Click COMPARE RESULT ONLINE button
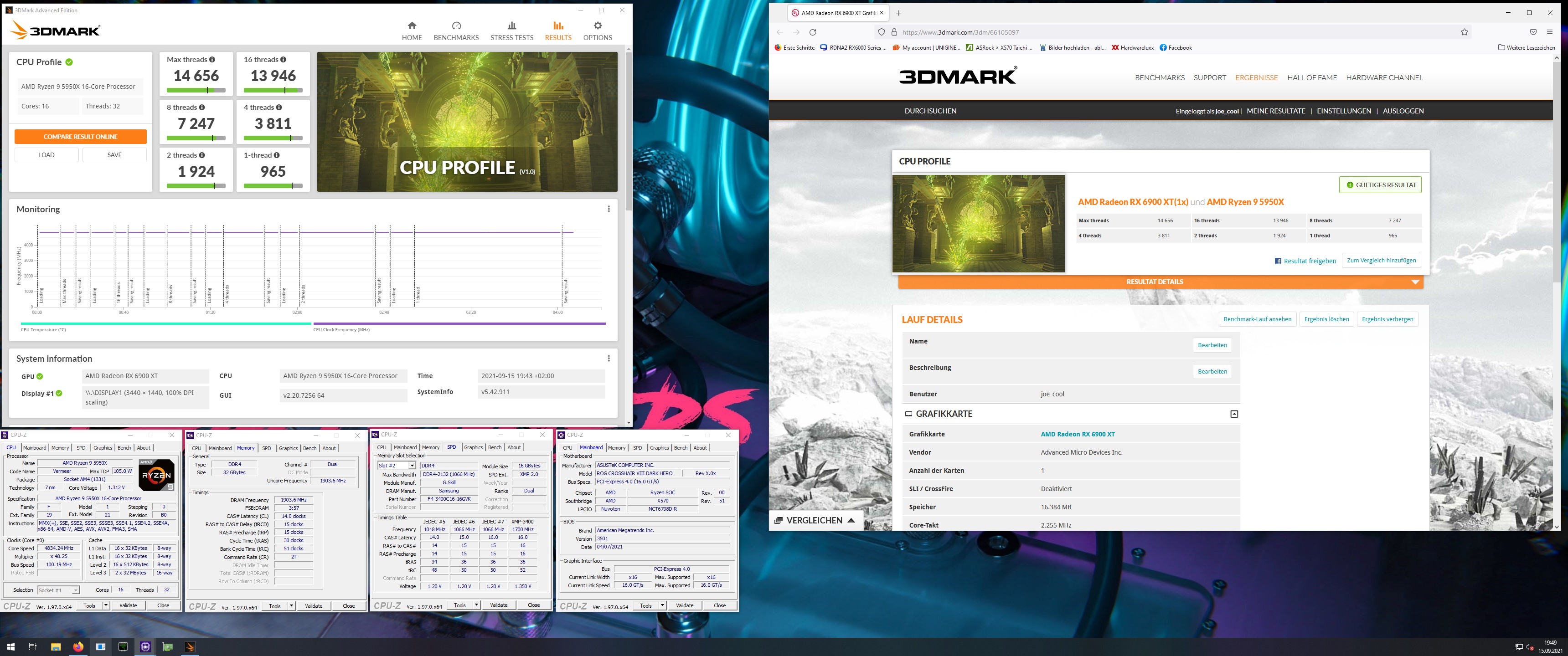Screen dimensions: 1568x656 point(80,137)
